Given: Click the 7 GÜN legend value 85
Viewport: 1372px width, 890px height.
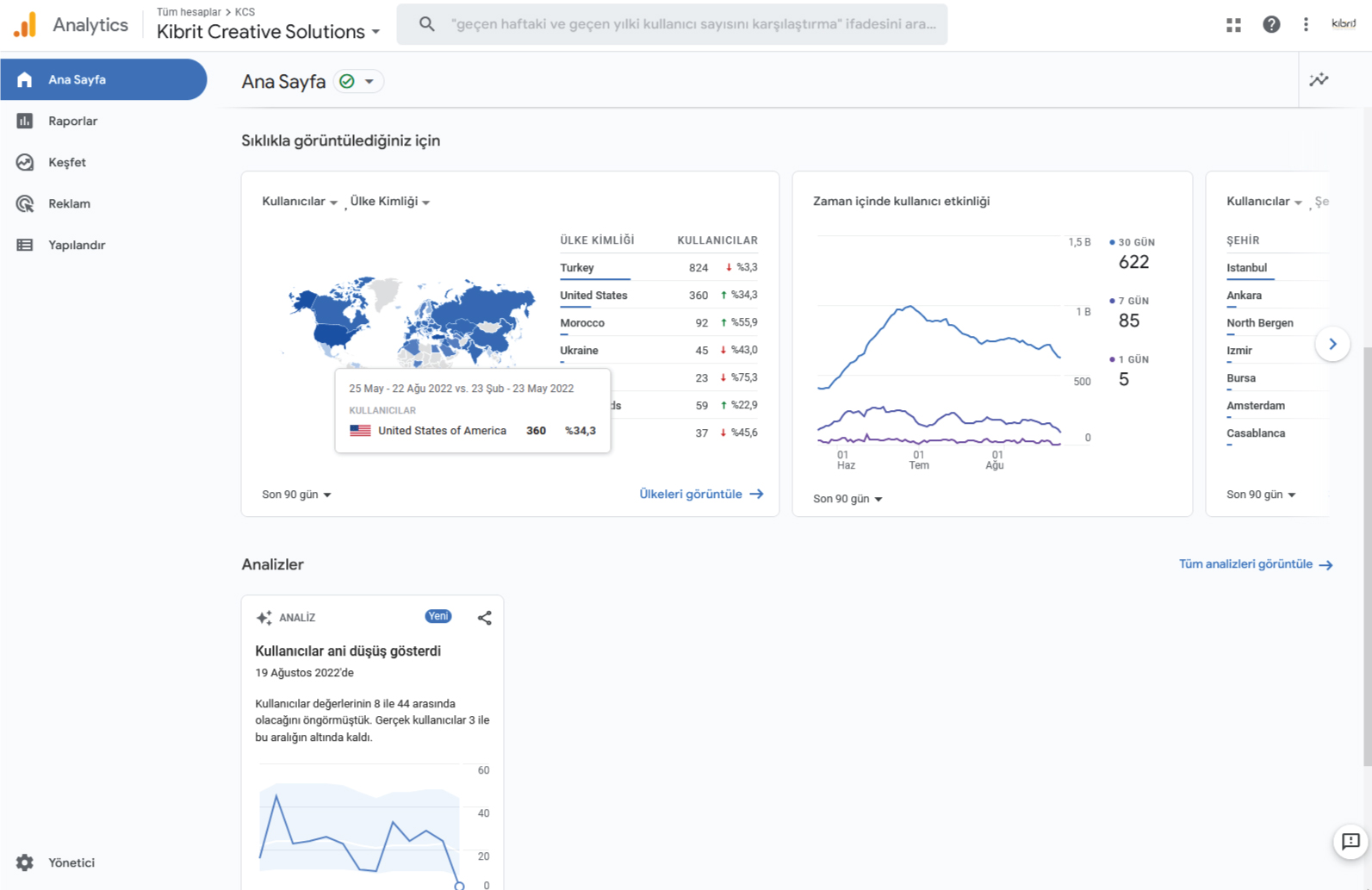Looking at the screenshot, I should [1128, 321].
